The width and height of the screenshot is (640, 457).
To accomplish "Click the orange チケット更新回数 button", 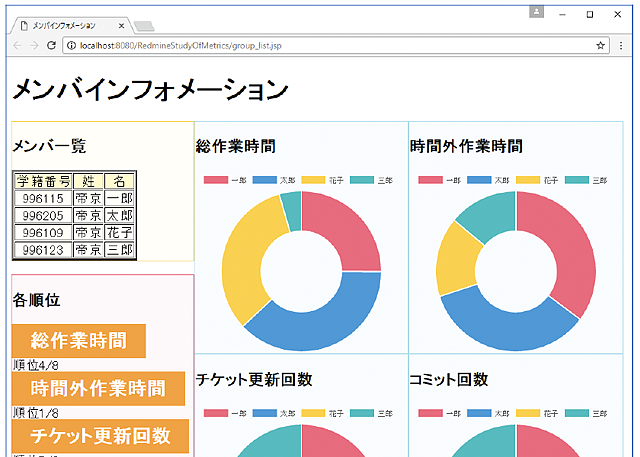I will [x=97, y=436].
